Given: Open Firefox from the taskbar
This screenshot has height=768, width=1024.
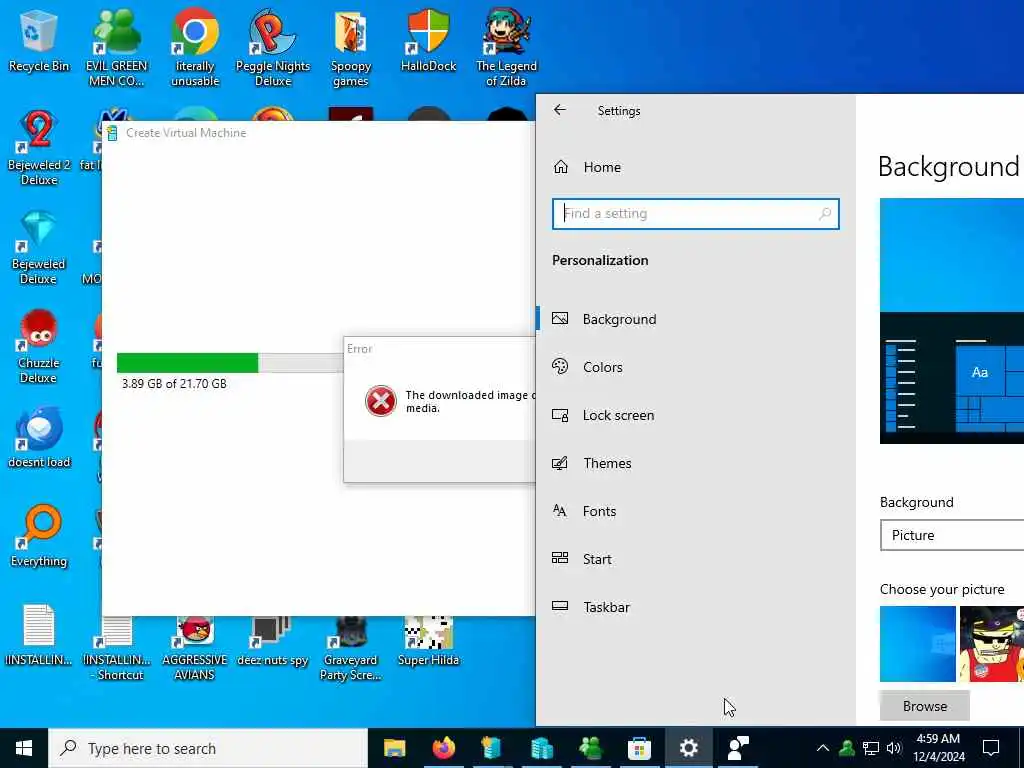Looking at the screenshot, I should click(x=444, y=748).
